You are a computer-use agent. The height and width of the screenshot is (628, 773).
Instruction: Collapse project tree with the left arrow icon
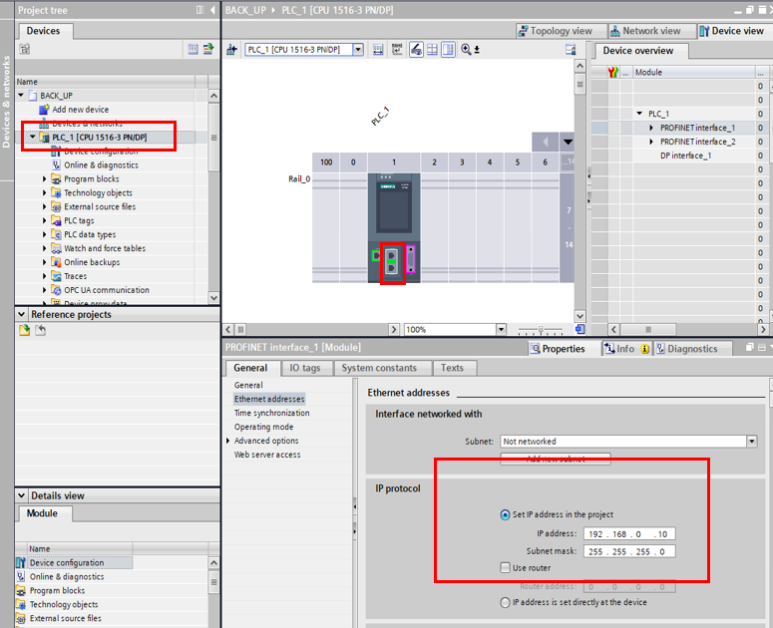[212, 10]
